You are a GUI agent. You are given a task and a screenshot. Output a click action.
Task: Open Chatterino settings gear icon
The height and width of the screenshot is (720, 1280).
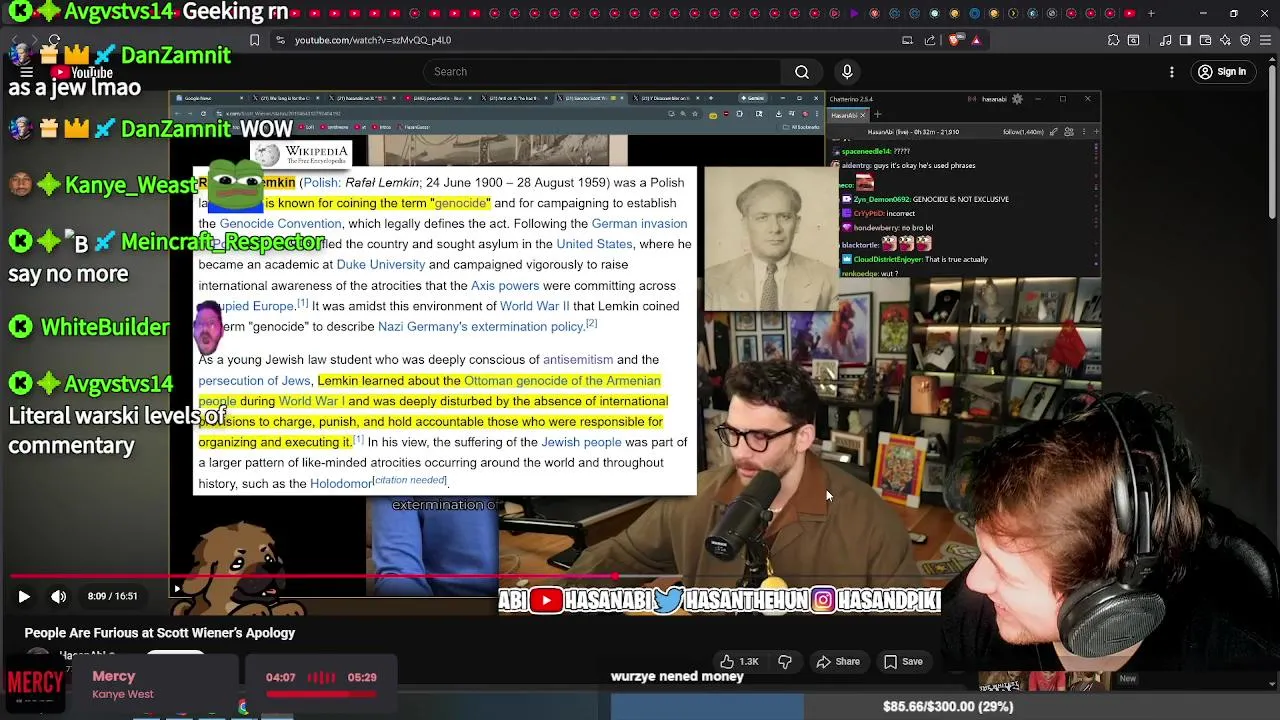point(1017,99)
